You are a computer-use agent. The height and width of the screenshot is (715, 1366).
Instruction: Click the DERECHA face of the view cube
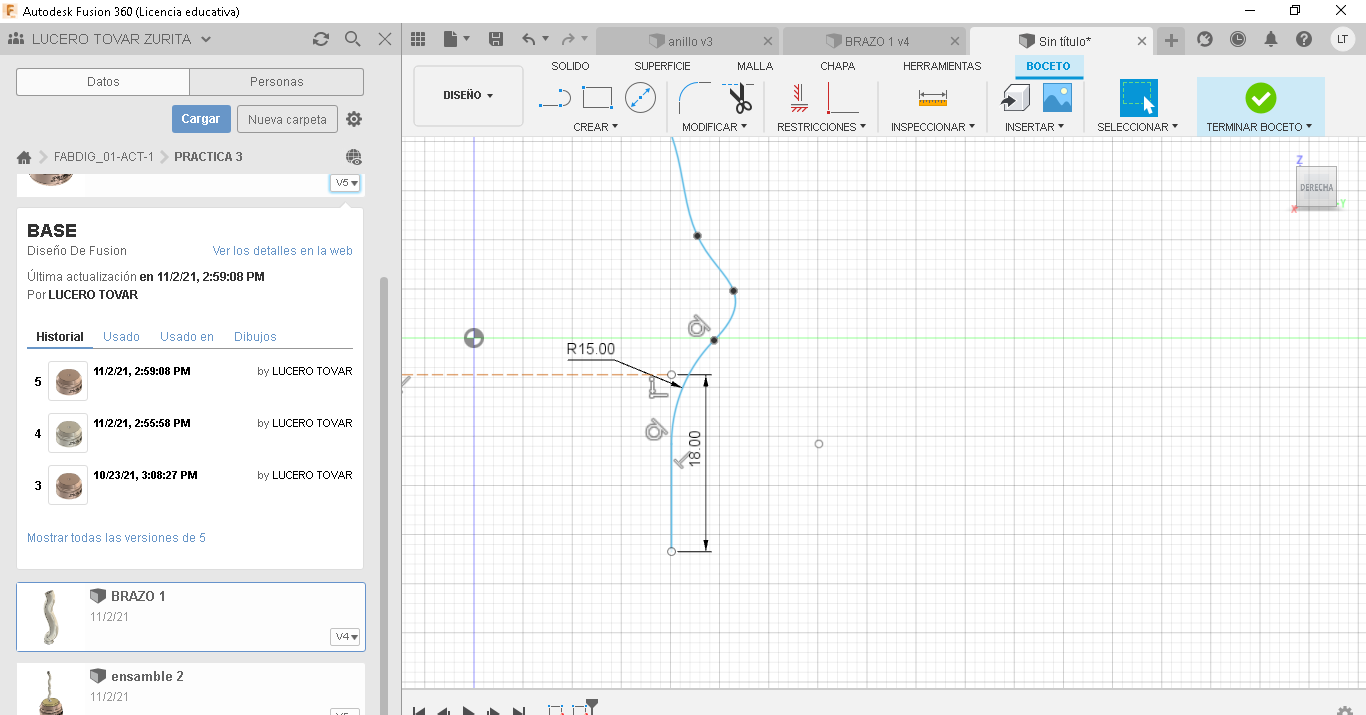coord(1316,188)
